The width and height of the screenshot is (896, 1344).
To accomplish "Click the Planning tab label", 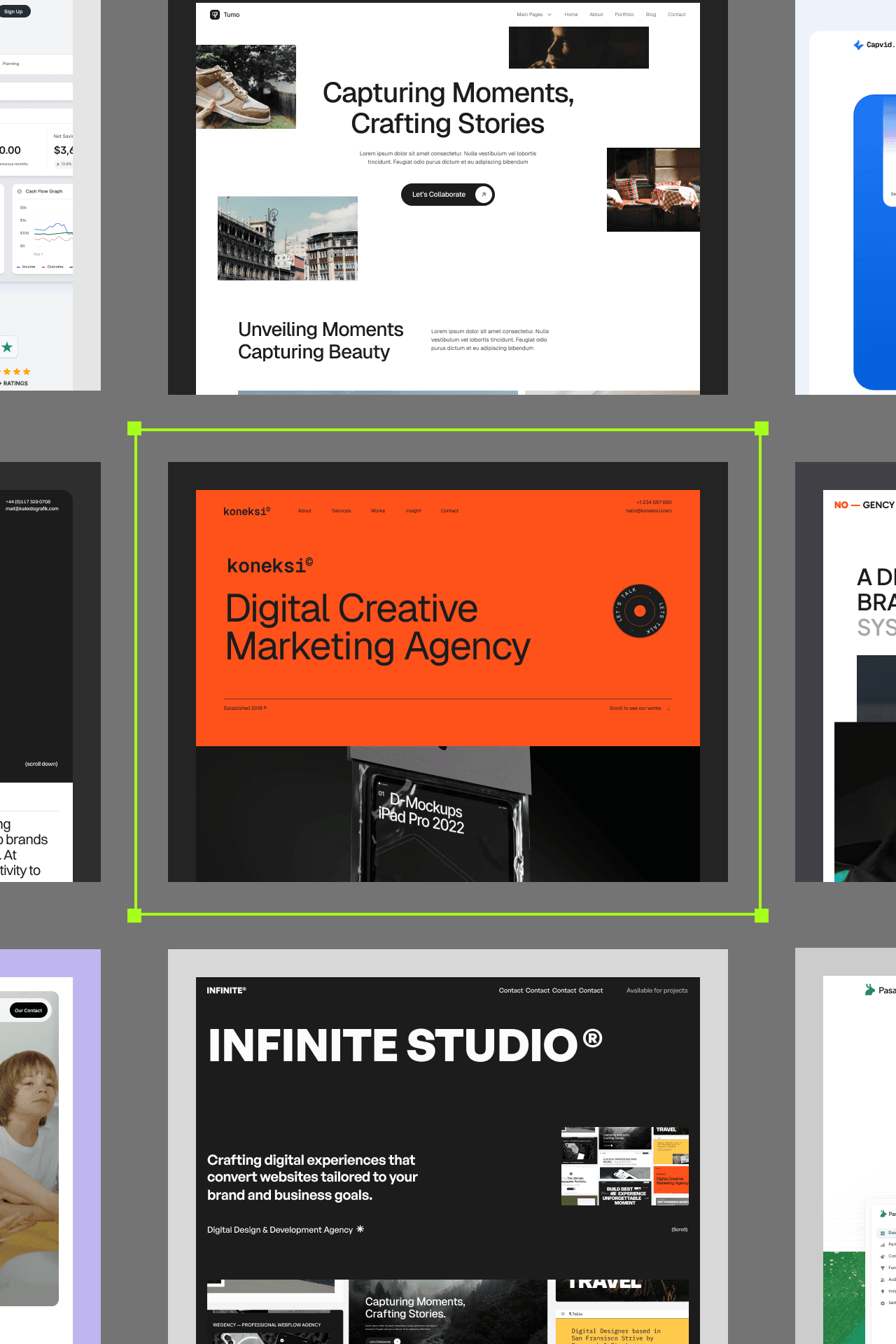I will [10, 64].
